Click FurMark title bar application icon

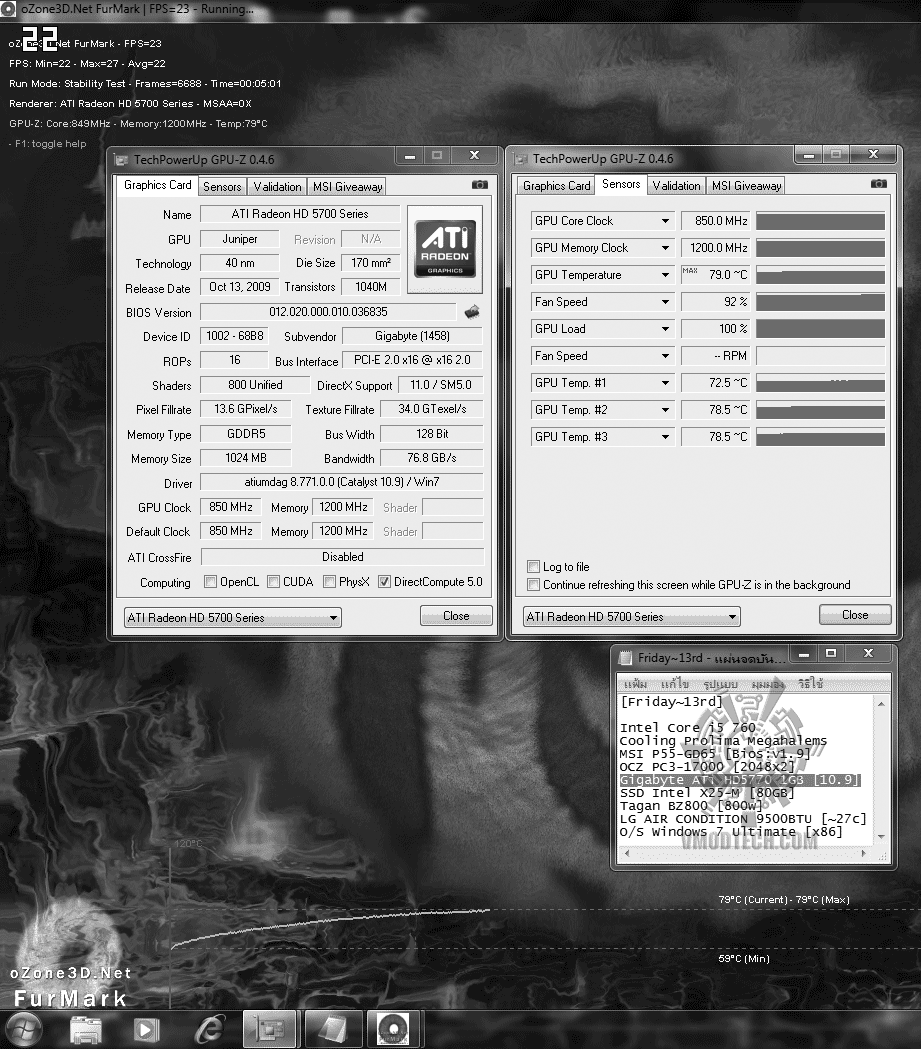pos(8,9)
